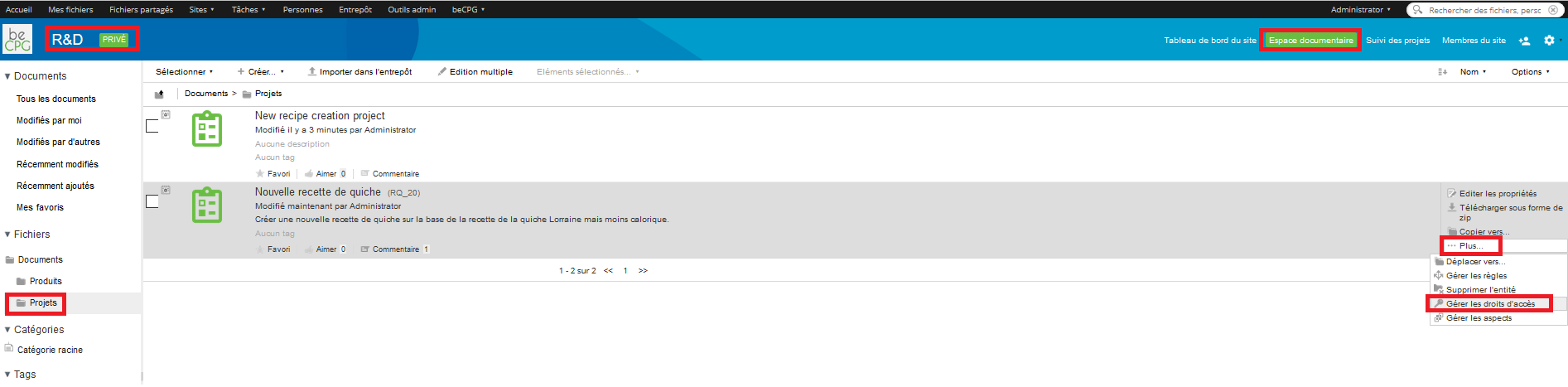Click Importer dans l'entrepôt button

359,72
